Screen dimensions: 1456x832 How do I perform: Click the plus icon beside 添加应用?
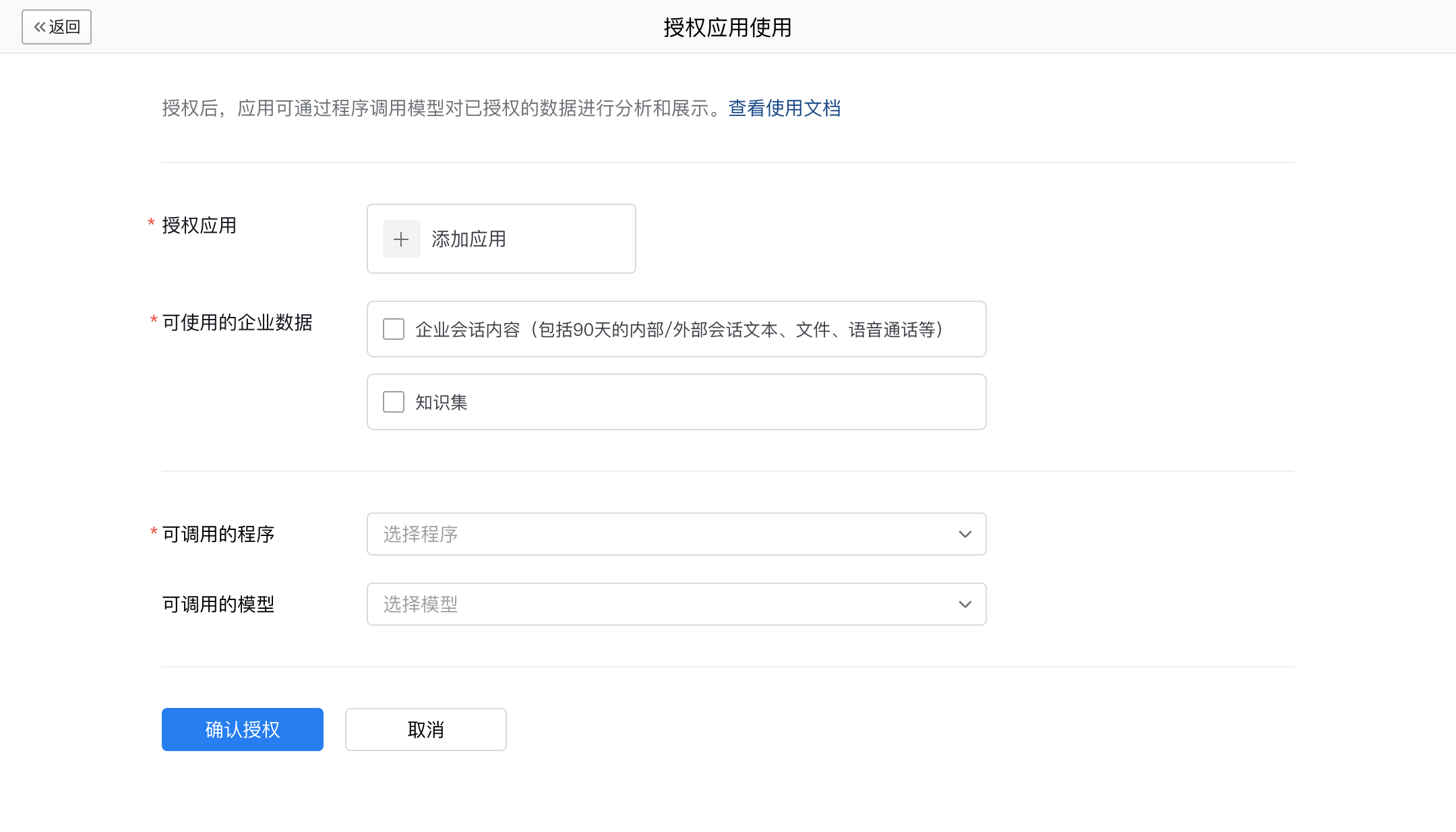tap(401, 239)
